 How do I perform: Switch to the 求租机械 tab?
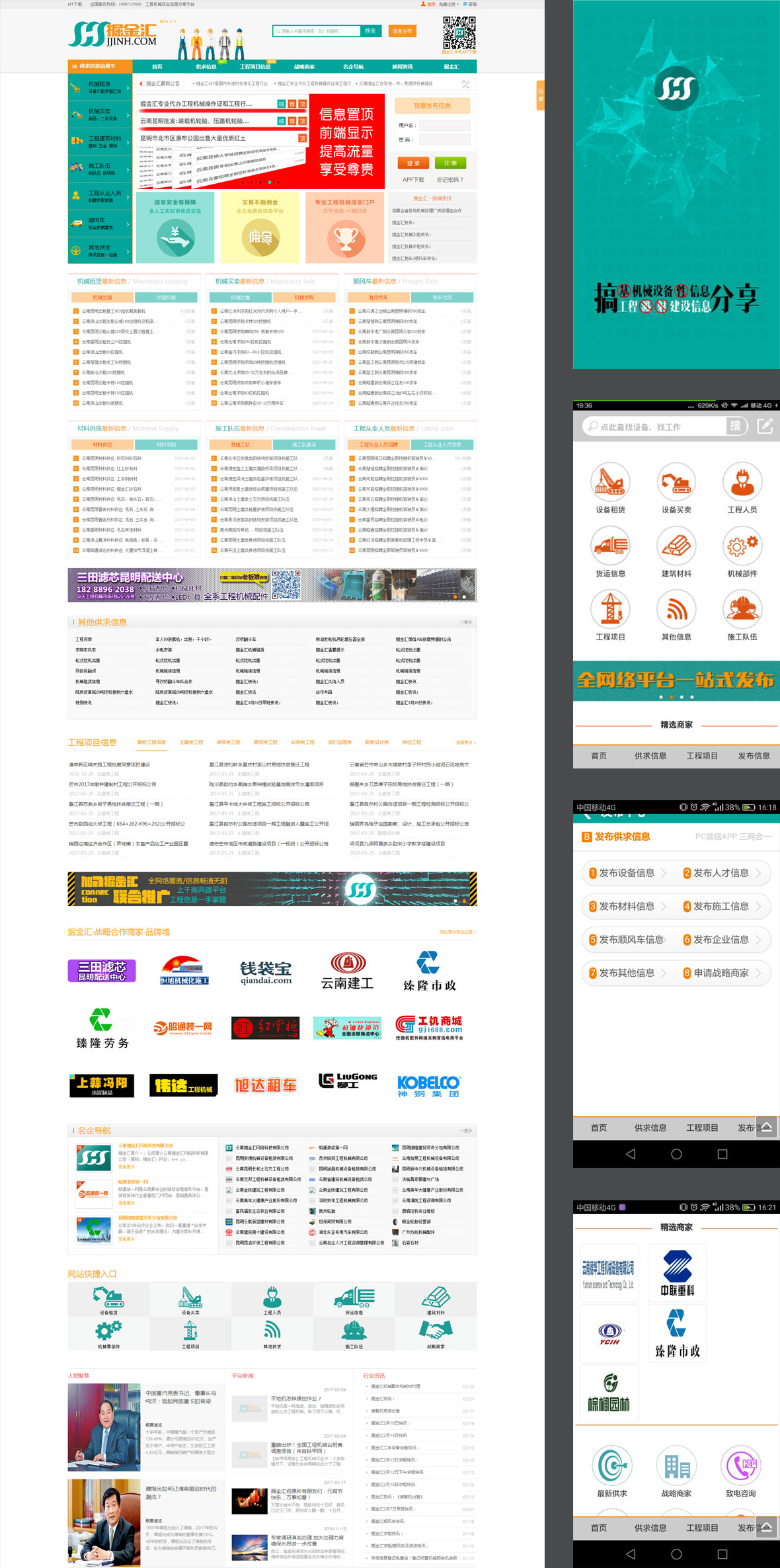click(x=166, y=298)
